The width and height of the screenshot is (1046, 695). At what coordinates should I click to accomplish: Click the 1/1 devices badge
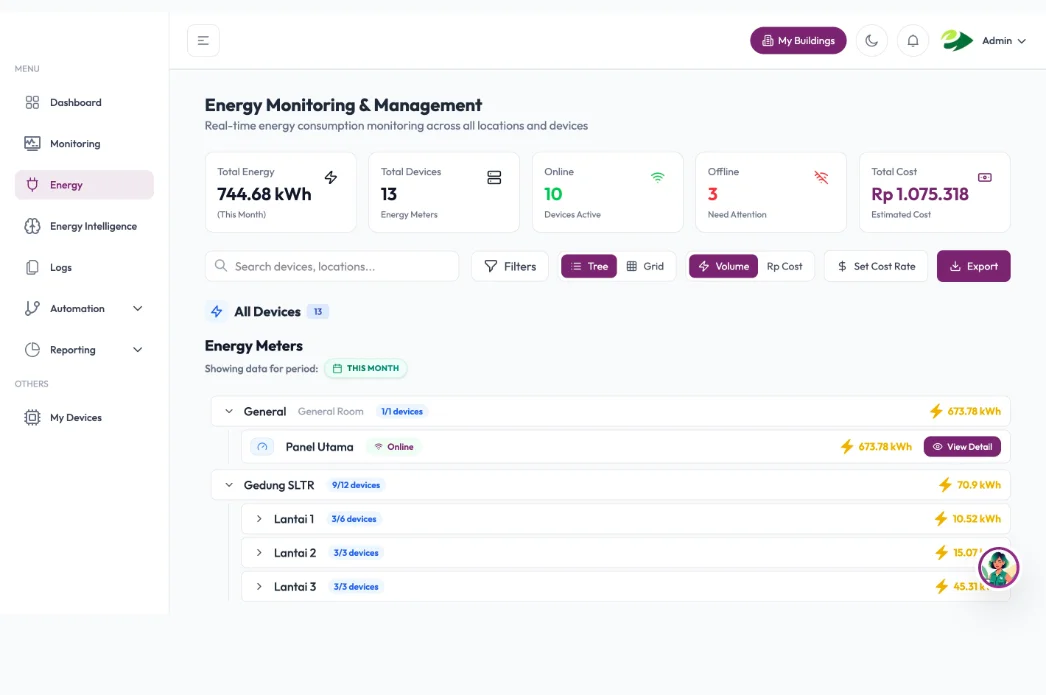[x=402, y=412]
